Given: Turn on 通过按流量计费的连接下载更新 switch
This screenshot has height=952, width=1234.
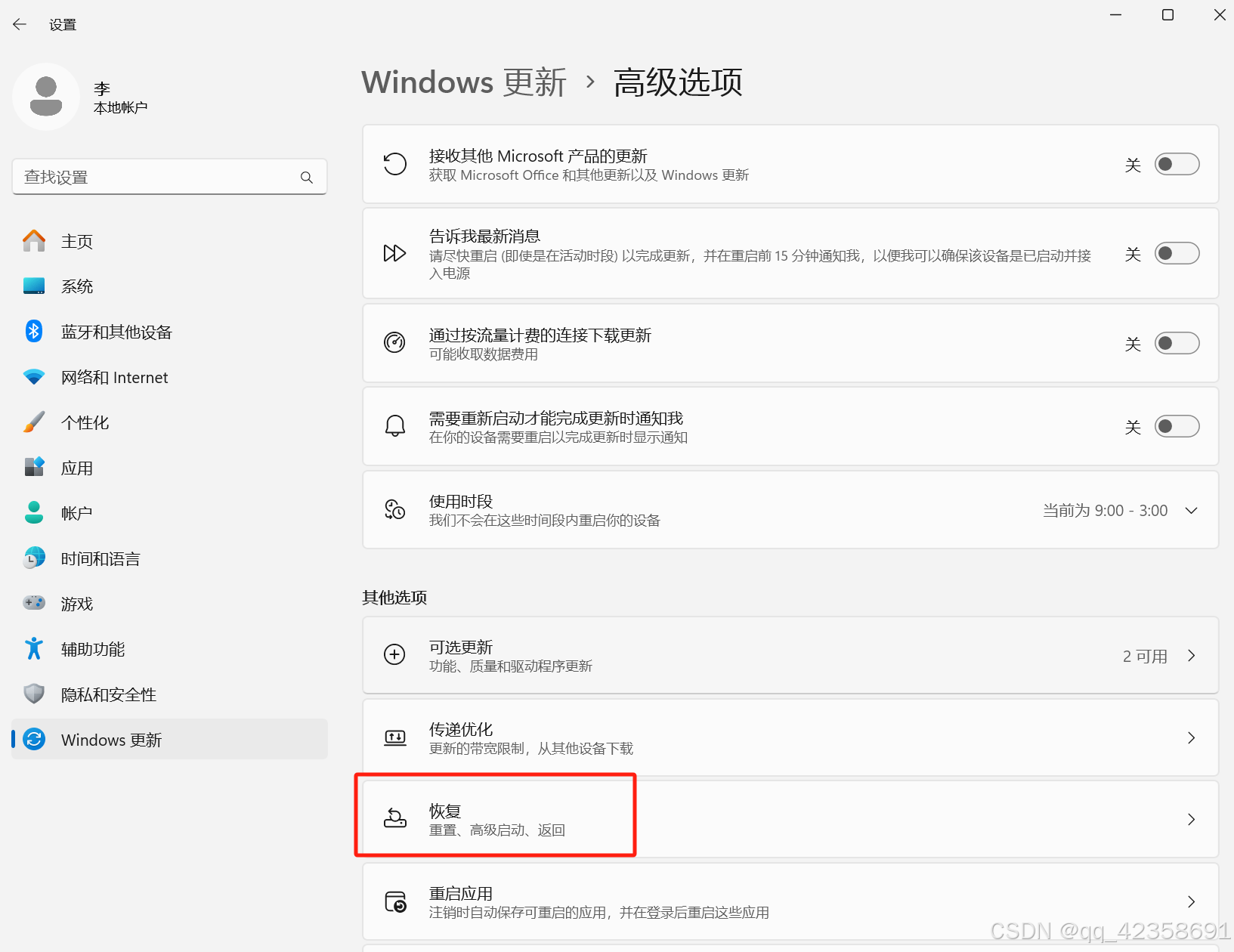Looking at the screenshot, I should click(1177, 343).
